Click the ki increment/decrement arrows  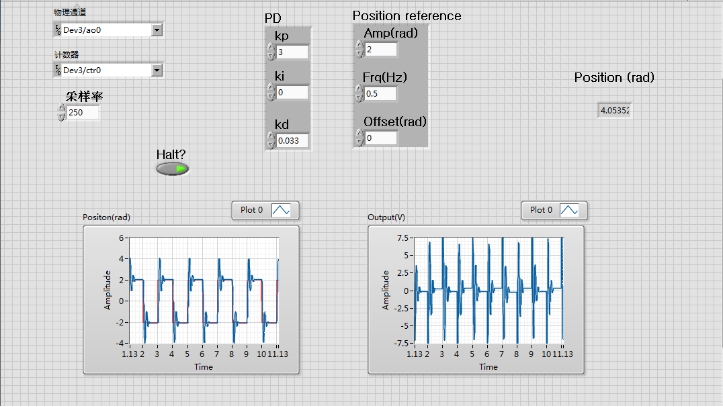(x=271, y=92)
